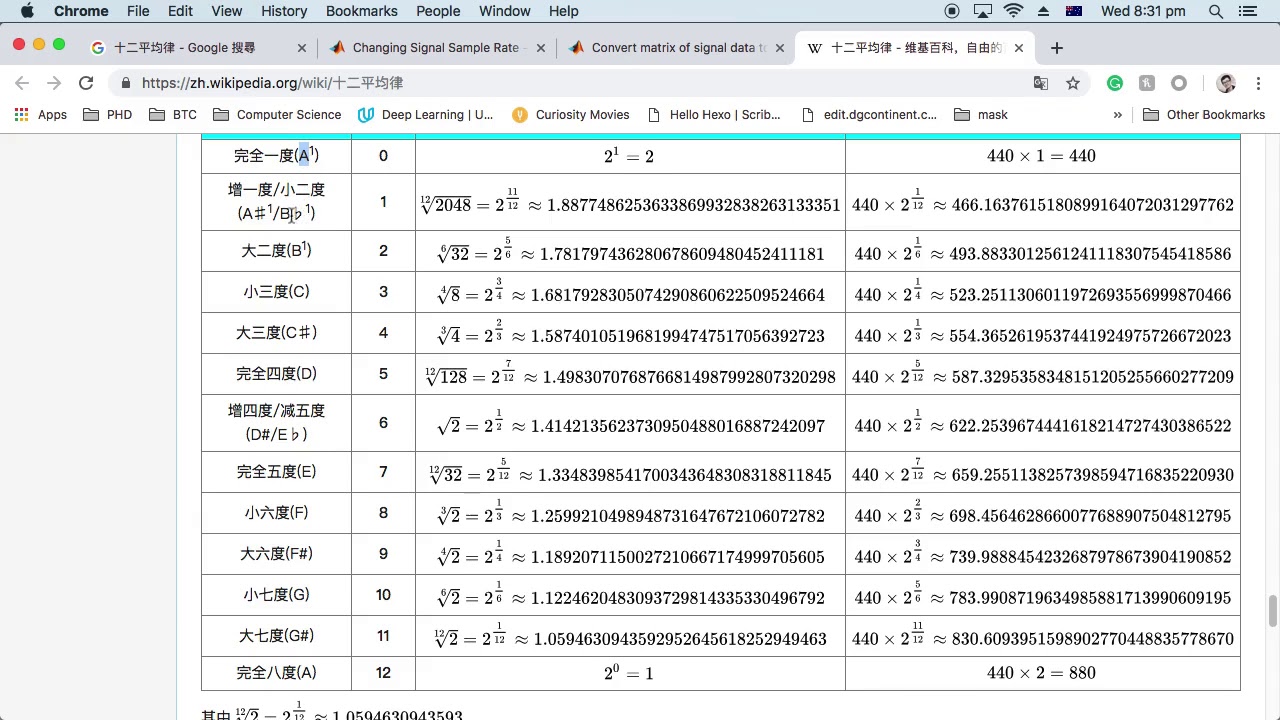Click the 小七度(G) table cell

pos(276,595)
